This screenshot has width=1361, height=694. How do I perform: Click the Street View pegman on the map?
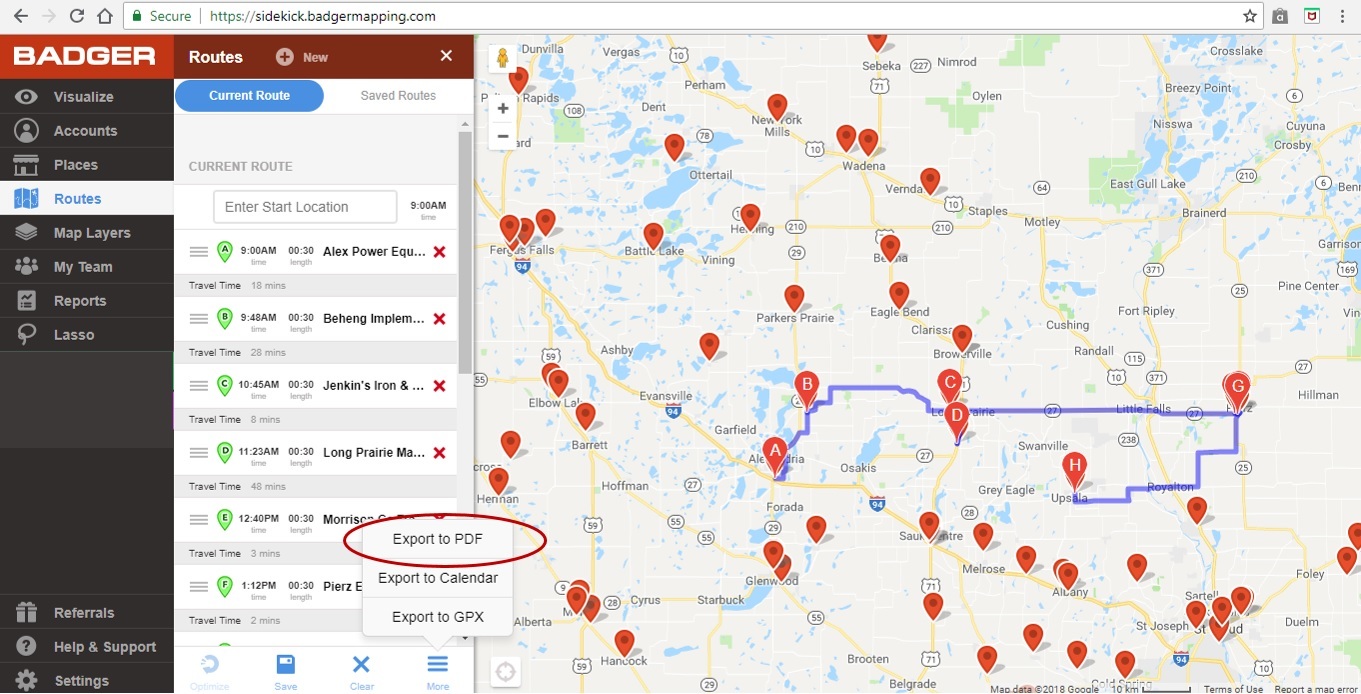coord(503,58)
